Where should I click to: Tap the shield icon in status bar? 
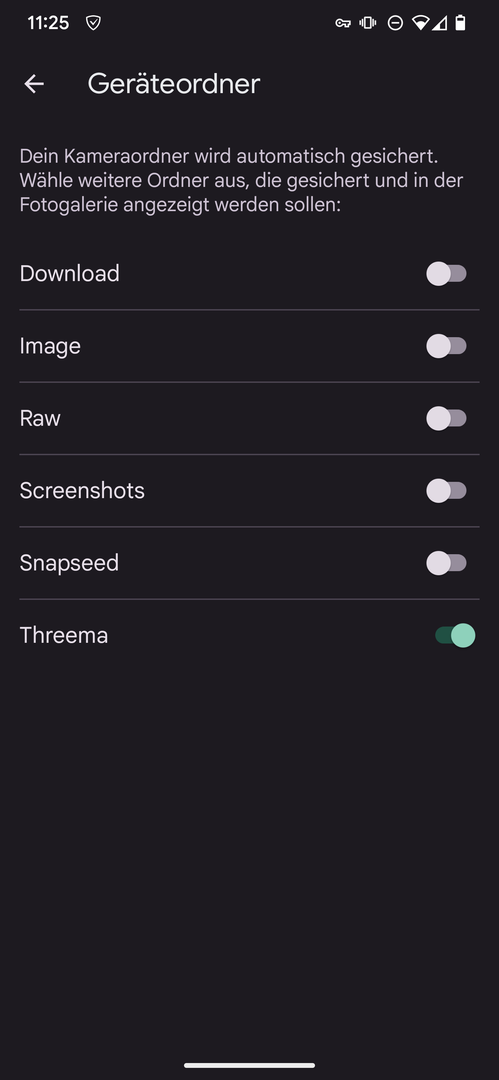click(93, 23)
